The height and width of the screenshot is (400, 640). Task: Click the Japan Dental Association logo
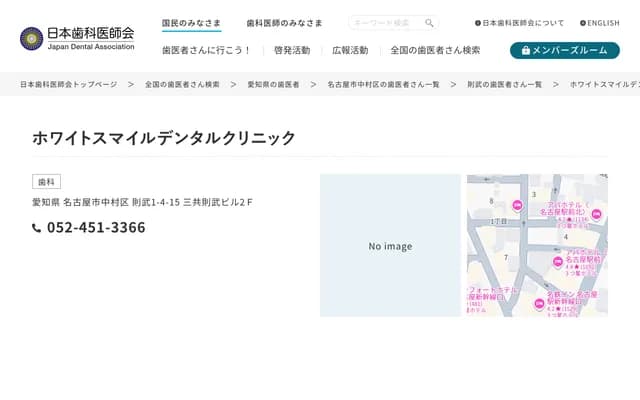coord(77,38)
